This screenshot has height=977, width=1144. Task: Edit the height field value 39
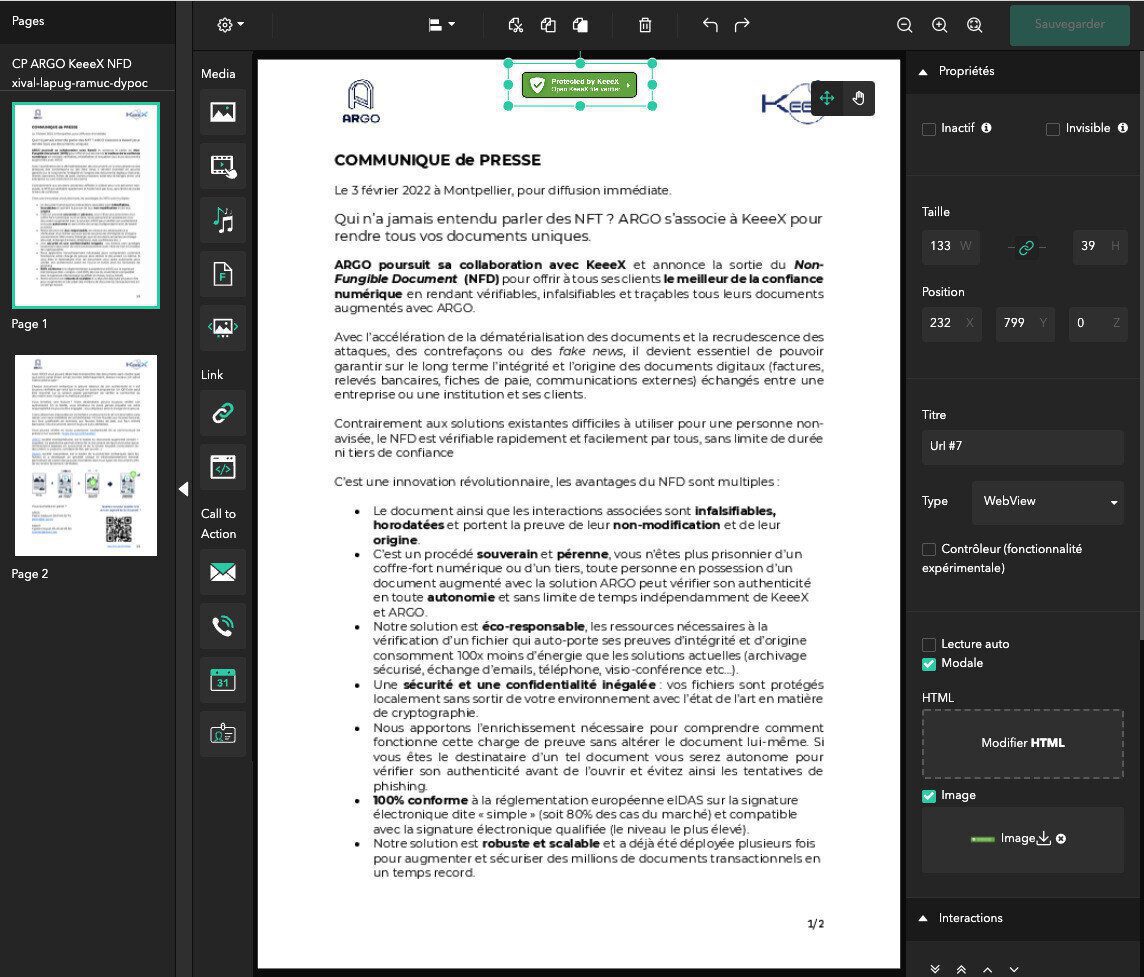coord(1099,246)
